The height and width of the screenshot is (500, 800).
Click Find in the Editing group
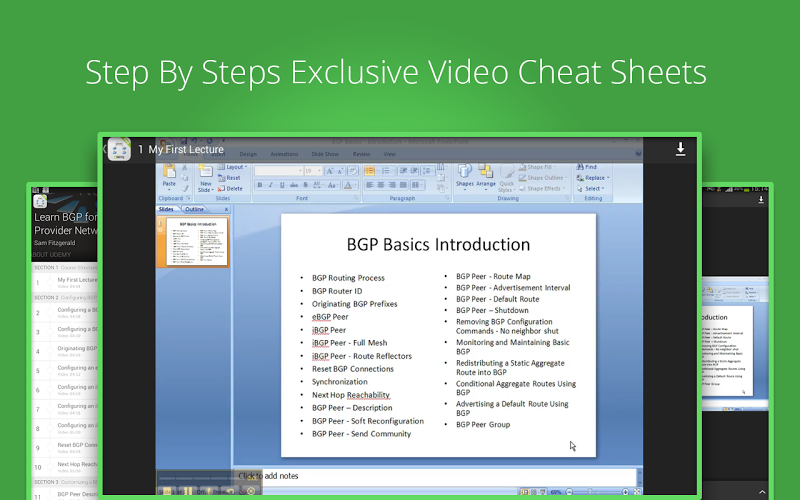click(x=587, y=167)
